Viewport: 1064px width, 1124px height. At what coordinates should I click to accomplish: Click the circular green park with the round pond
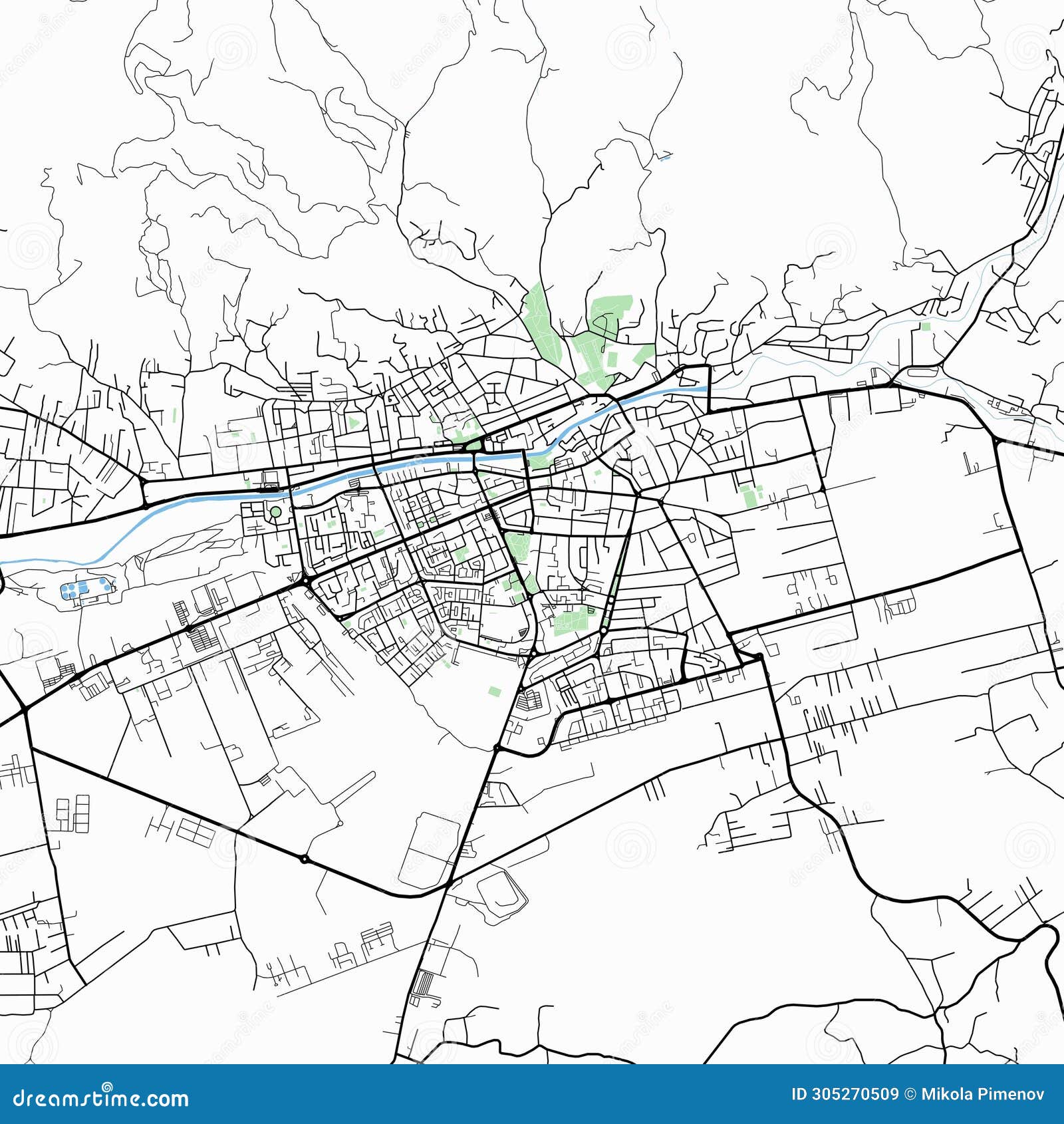(x=275, y=512)
